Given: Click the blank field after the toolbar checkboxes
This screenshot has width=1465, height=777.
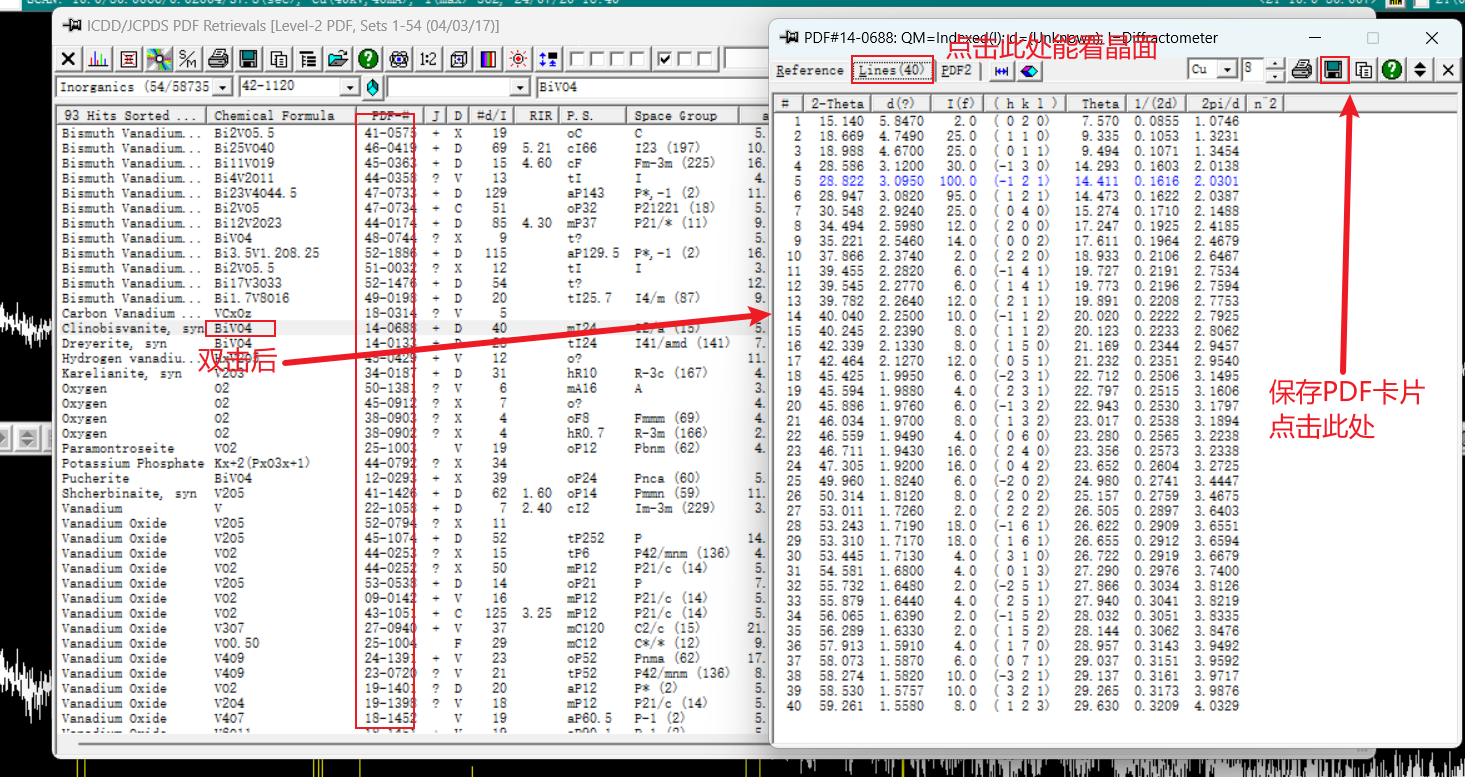Looking at the screenshot, I should pos(746,59).
